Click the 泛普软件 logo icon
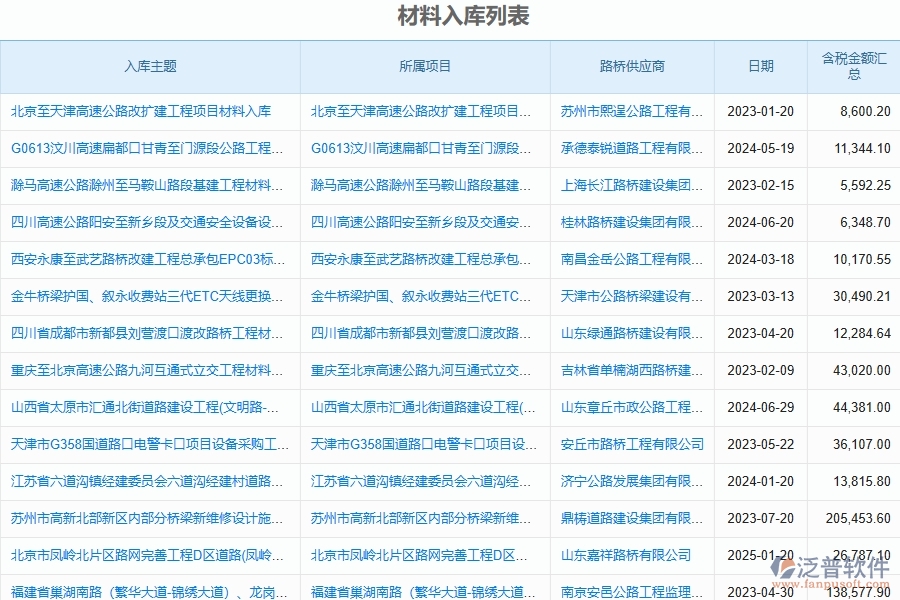The width and height of the screenshot is (900, 600). pyautogui.click(x=783, y=566)
